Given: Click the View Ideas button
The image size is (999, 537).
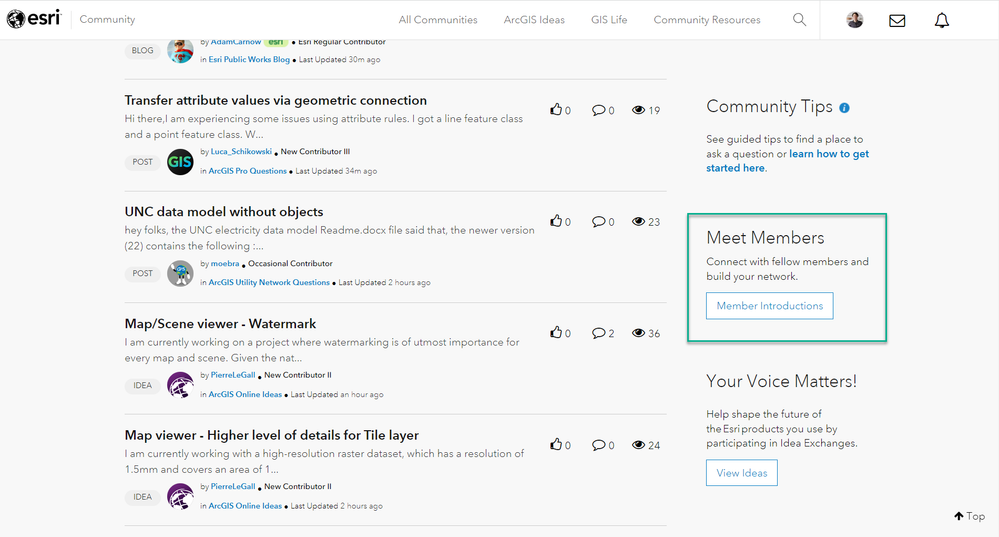Looking at the screenshot, I should (x=741, y=473).
